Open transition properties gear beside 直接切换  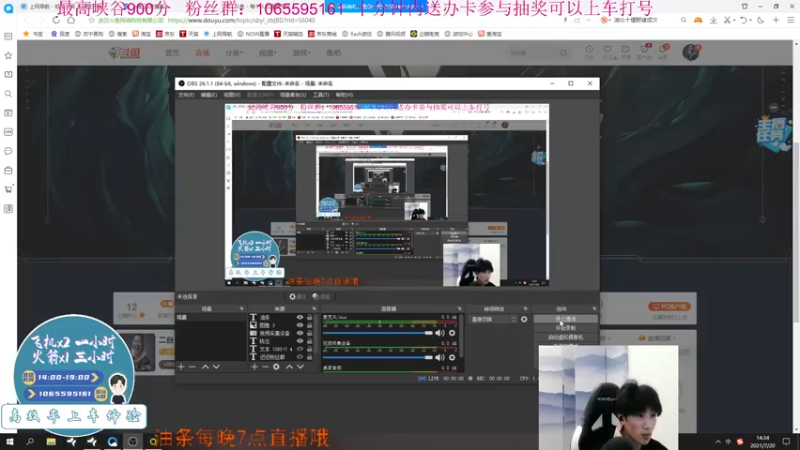(x=524, y=319)
